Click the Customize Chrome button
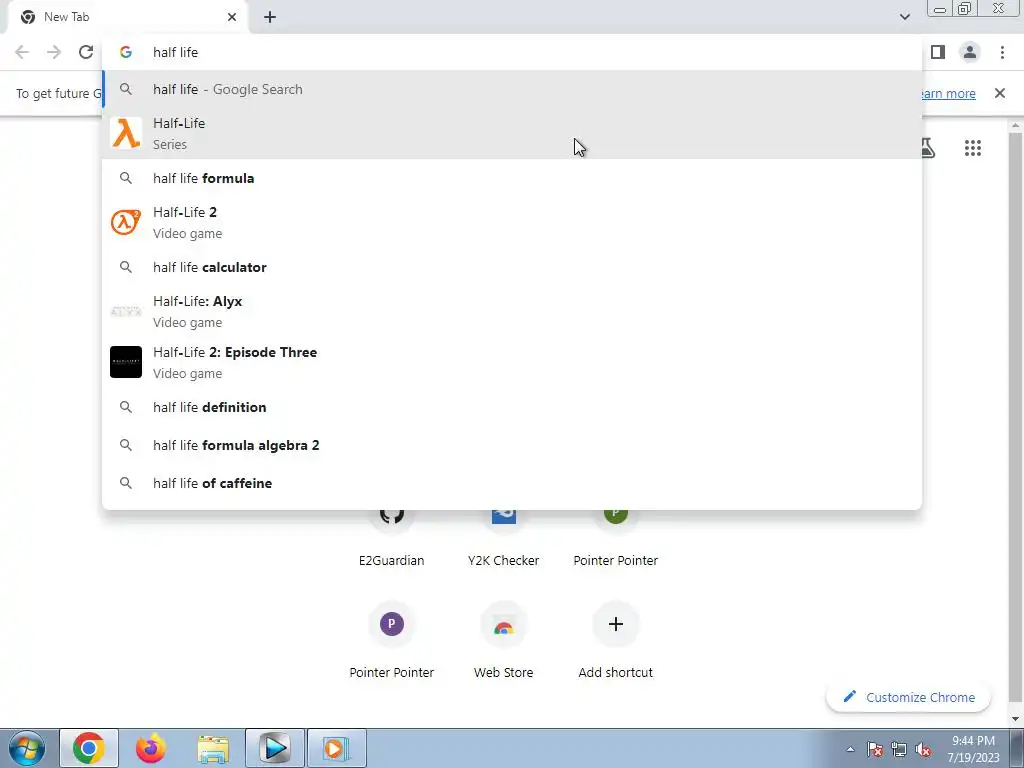 point(908,697)
